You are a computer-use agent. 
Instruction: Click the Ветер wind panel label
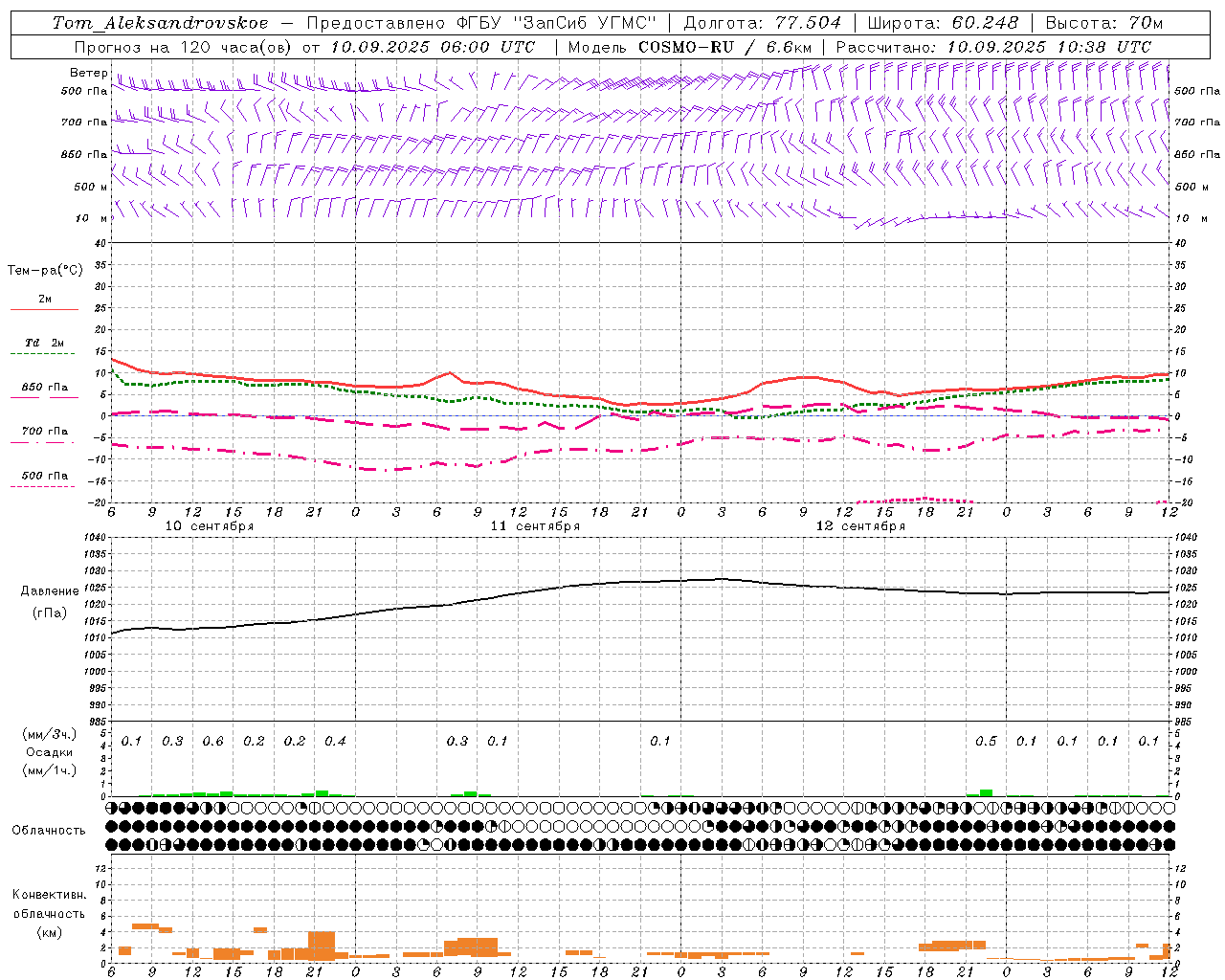[88, 73]
